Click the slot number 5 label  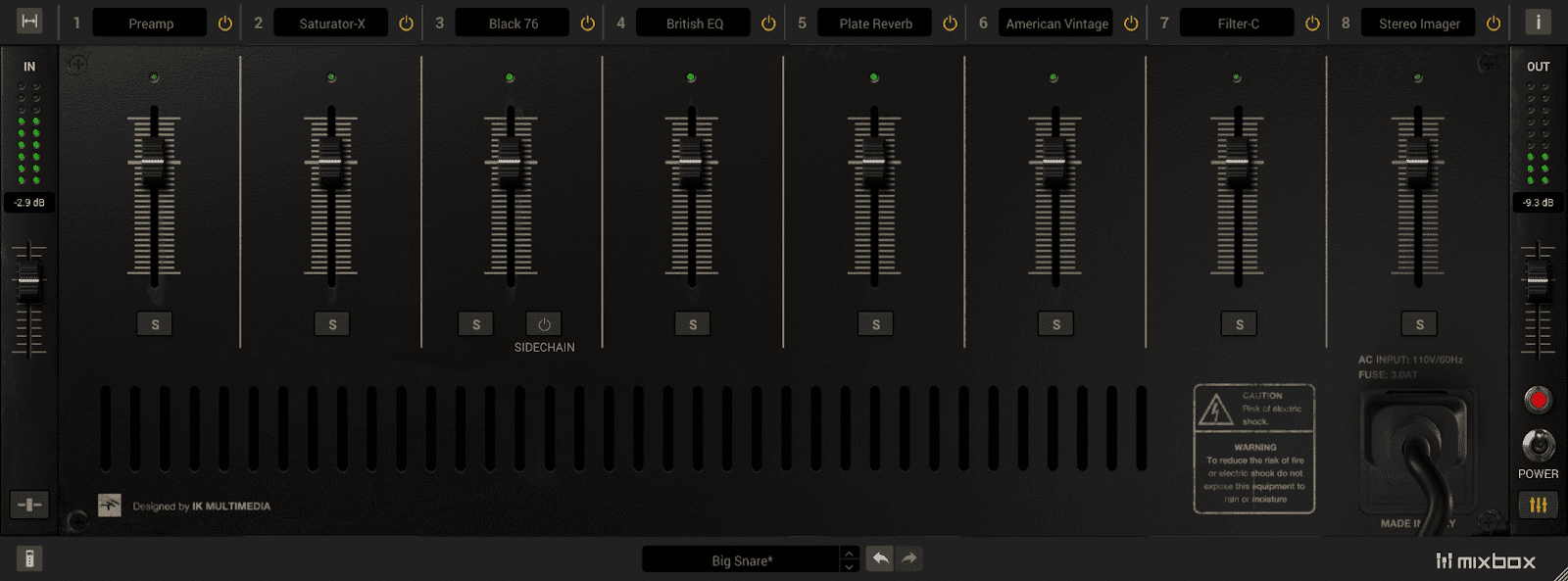pyautogui.click(x=802, y=23)
